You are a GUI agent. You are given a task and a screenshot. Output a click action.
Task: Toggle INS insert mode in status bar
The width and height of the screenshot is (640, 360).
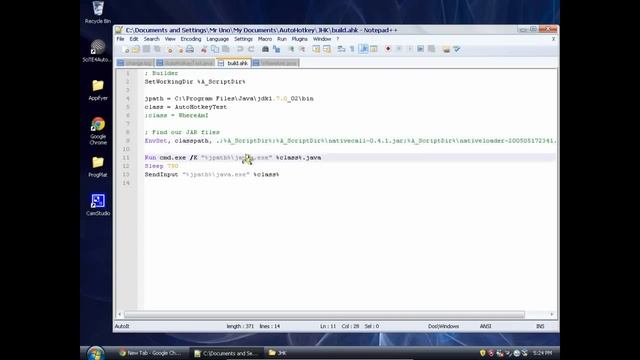tap(540, 327)
